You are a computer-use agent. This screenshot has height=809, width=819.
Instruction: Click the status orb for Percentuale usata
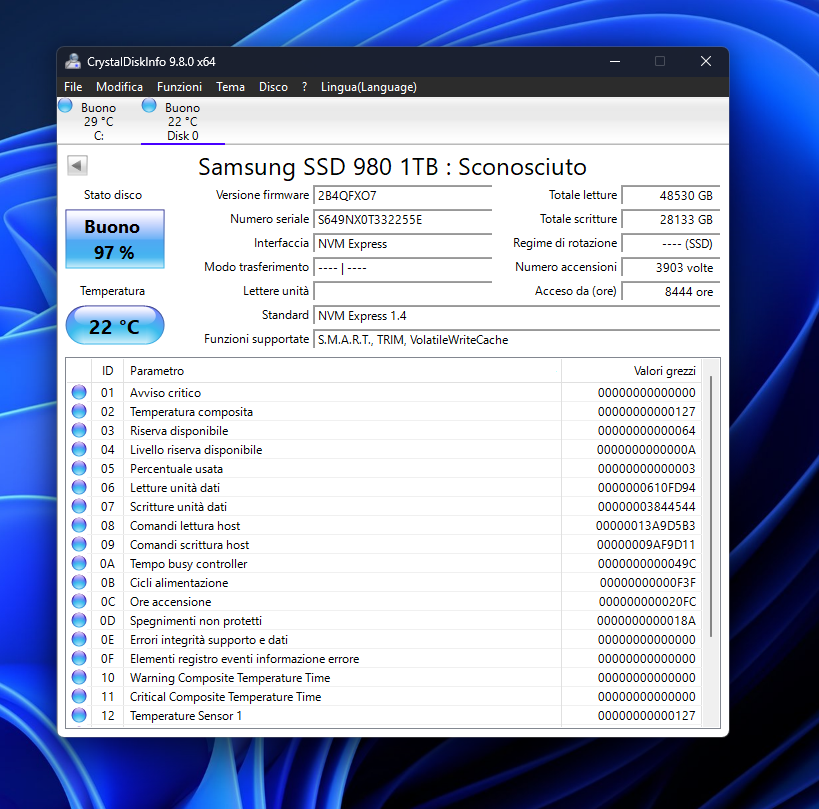tap(79, 468)
